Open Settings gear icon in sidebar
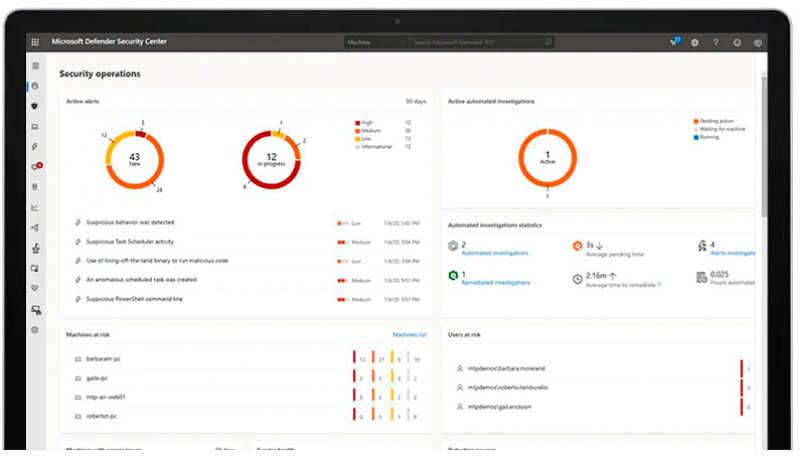Viewport: 800px width, 464px height. tap(35, 330)
